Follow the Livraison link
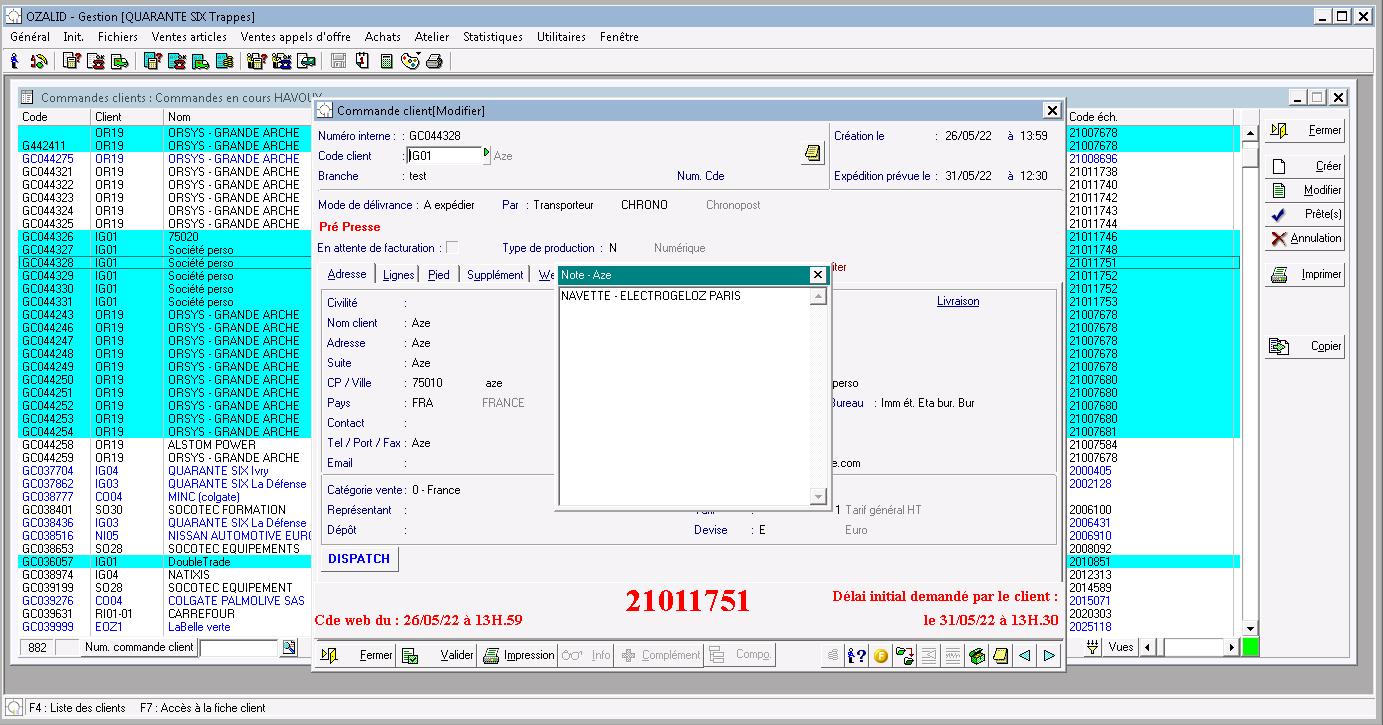 (957, 301)
